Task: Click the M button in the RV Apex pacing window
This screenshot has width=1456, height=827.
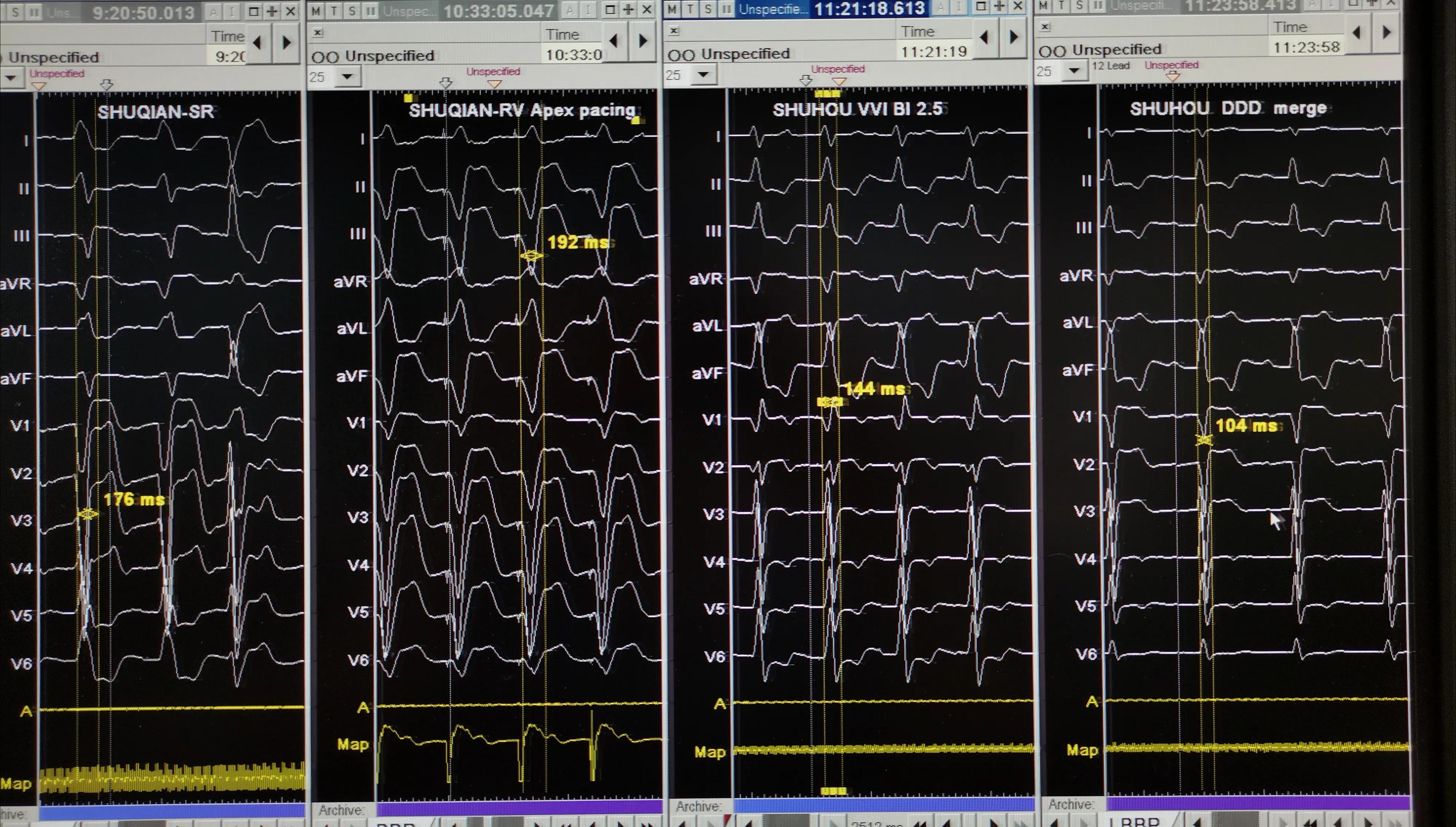Action: 316,11
